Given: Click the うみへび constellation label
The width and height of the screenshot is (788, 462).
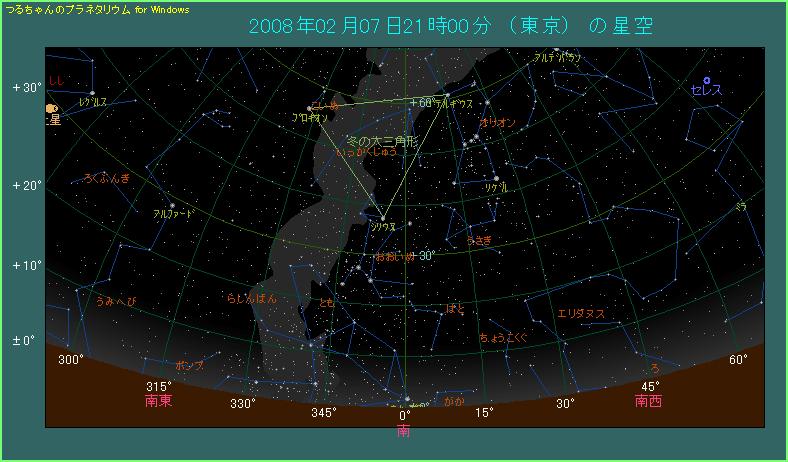Looking at the screenshot, I should (x=114, y=300).
